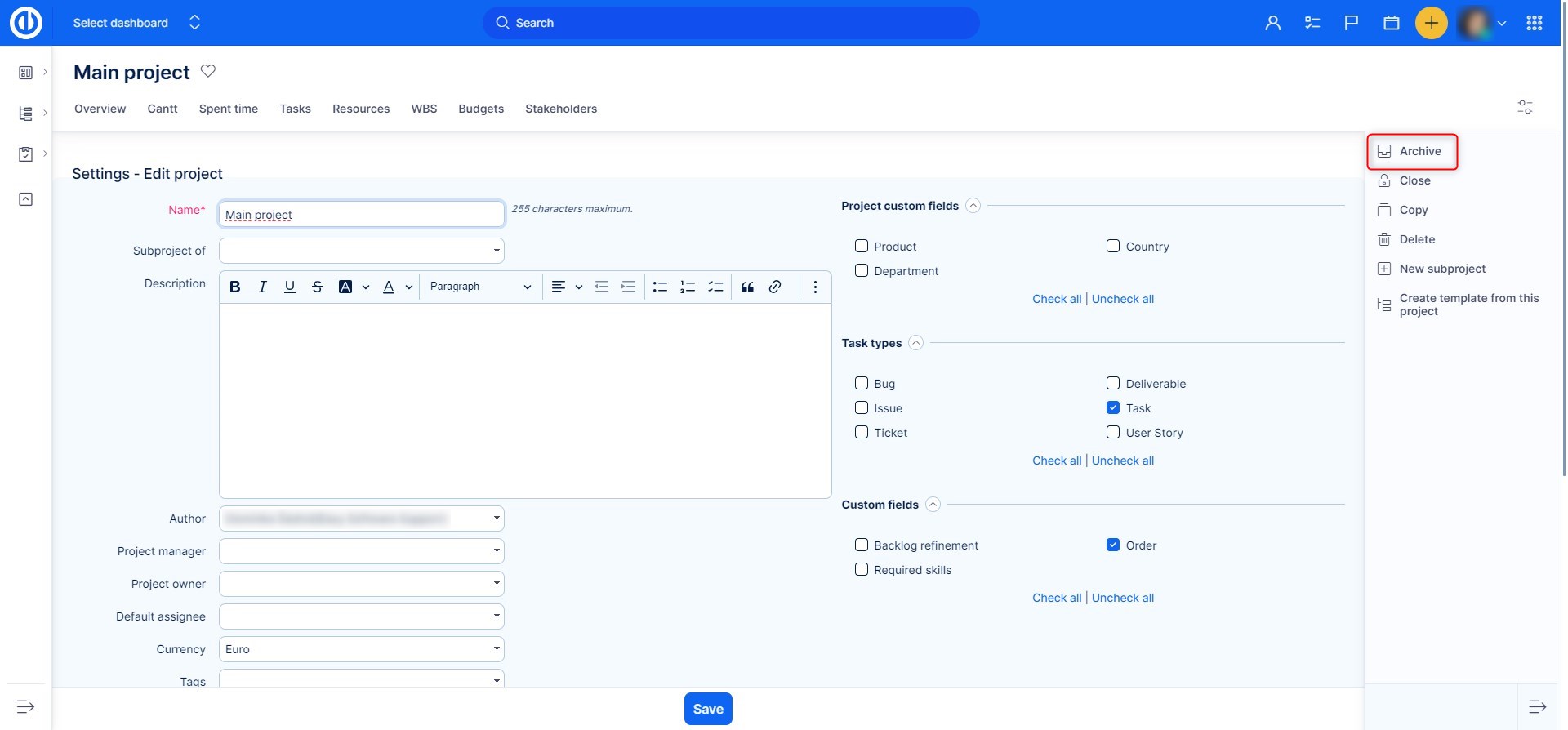This screenshot has height=730, width=1568.
Task: Open the font color picker
Action: [390, 287]
